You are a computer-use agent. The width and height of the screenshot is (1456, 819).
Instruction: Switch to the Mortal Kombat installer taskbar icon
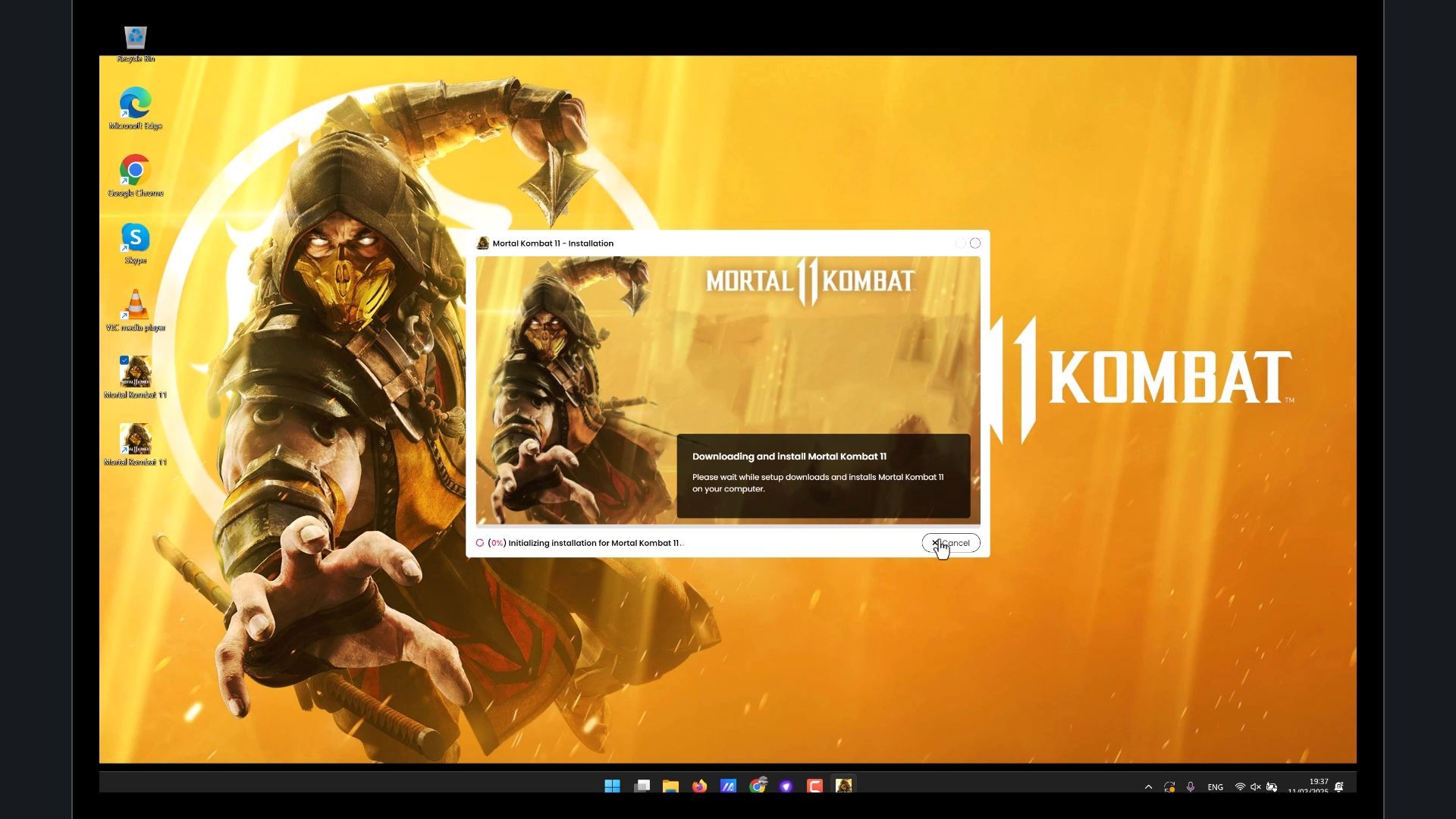pos(844,786)
